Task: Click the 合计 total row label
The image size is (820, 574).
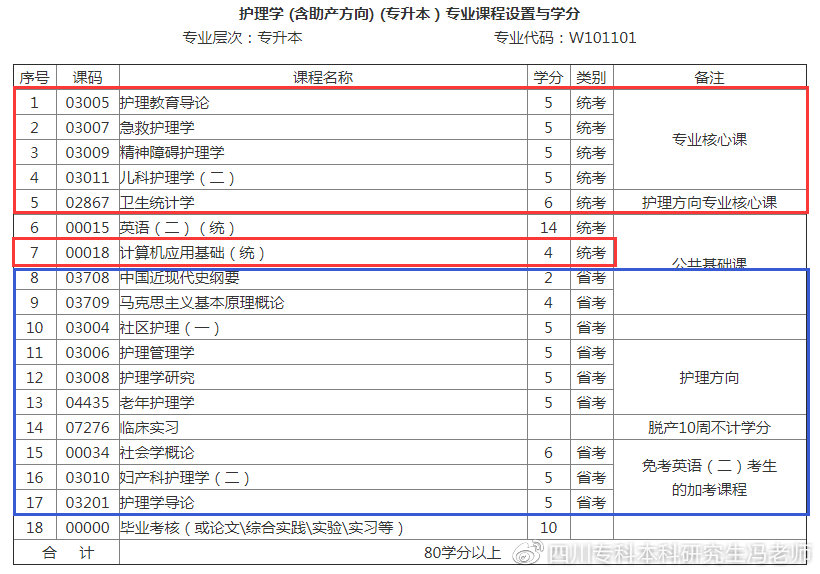Action: click(67, 553)
